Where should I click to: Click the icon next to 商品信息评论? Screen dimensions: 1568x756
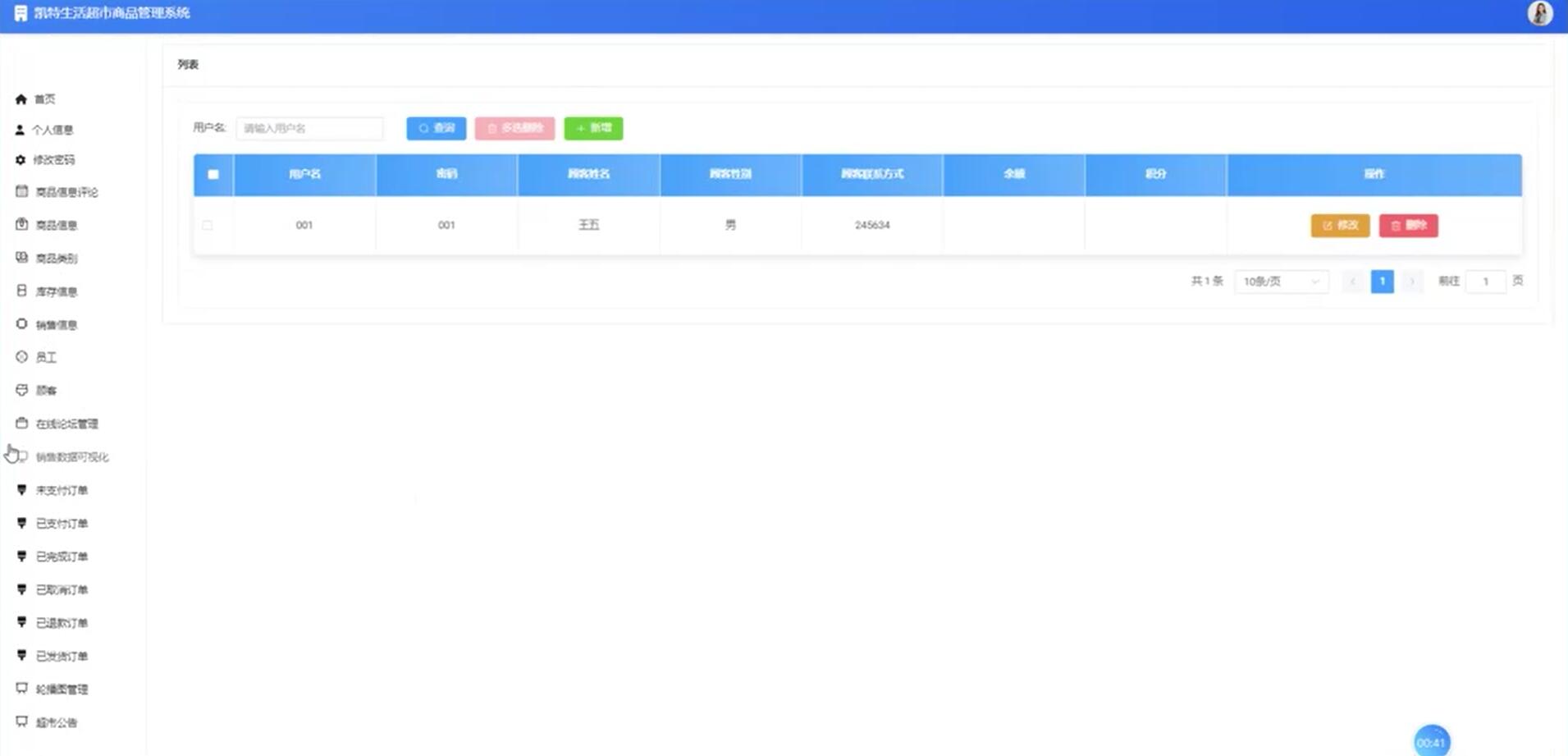[x=22, y=191]
